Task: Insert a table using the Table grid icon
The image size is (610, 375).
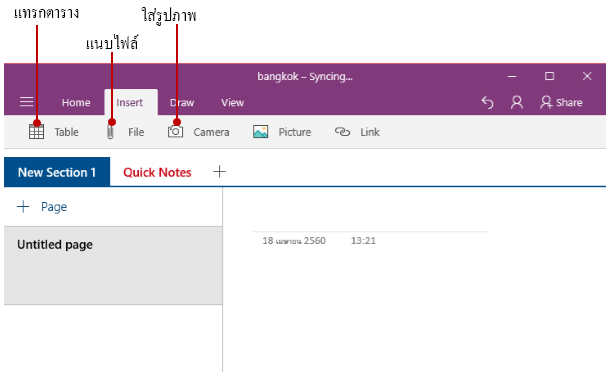Action: pyautogui.click(x=37, y=132)
